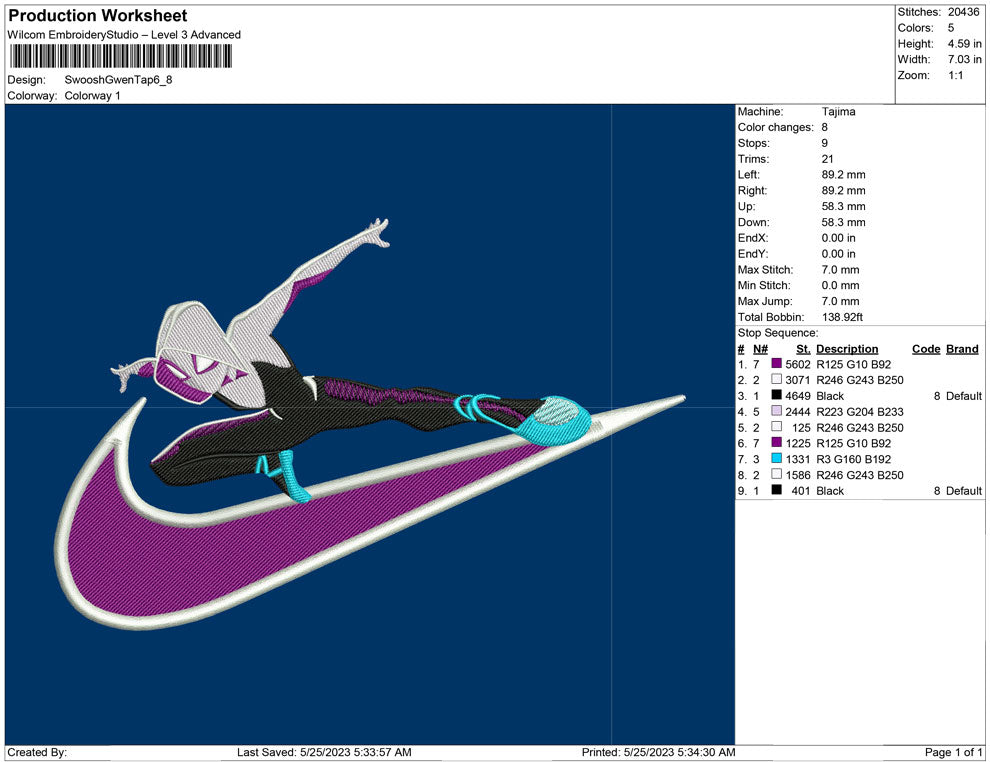
Task: Click the Zoom value '1:1'
Action: coord(955,75)
